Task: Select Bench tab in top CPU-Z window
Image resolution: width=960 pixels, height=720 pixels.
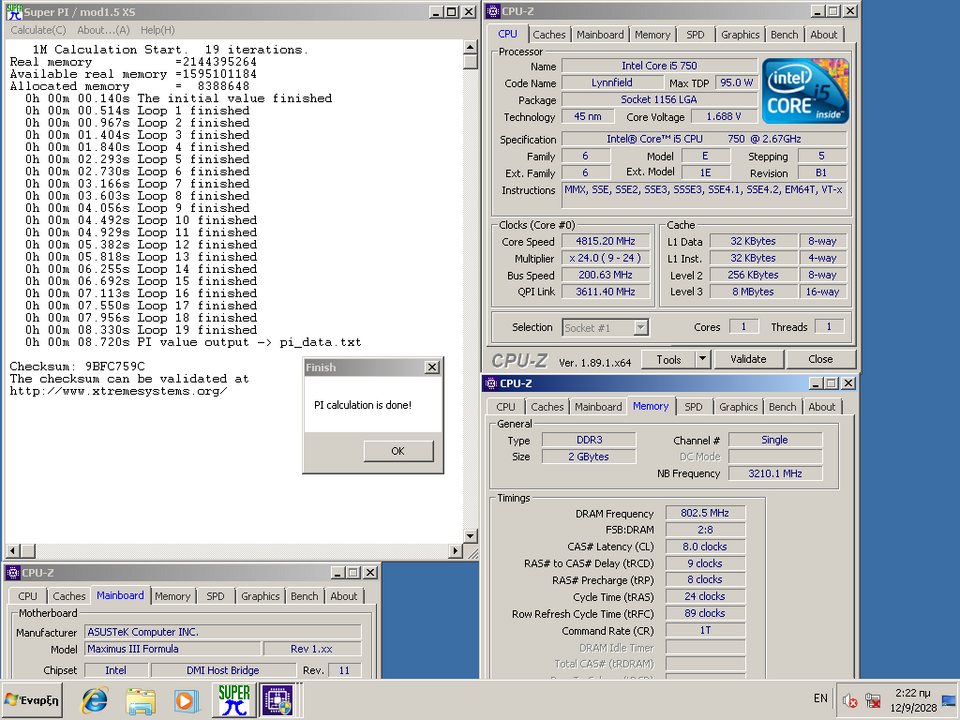Action: [x=784, y=35]
